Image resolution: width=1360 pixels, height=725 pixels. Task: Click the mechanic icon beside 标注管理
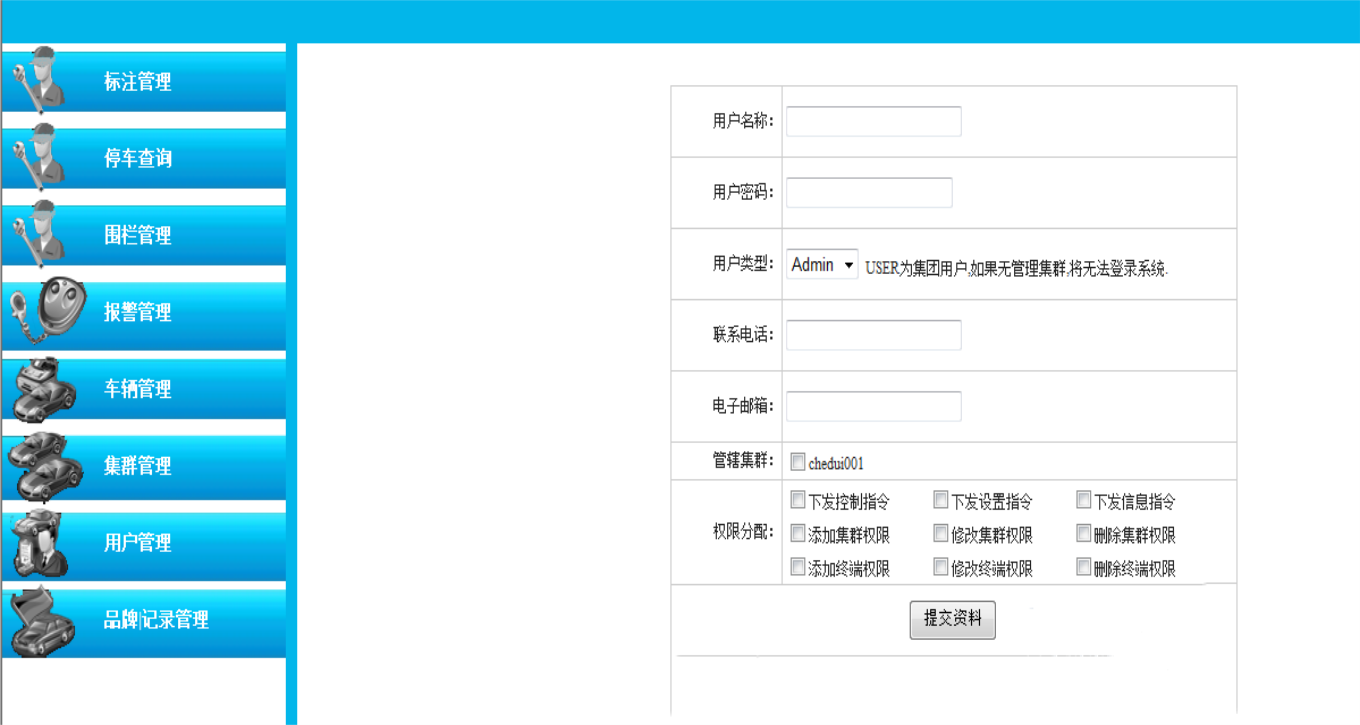[x=40, y=78]
